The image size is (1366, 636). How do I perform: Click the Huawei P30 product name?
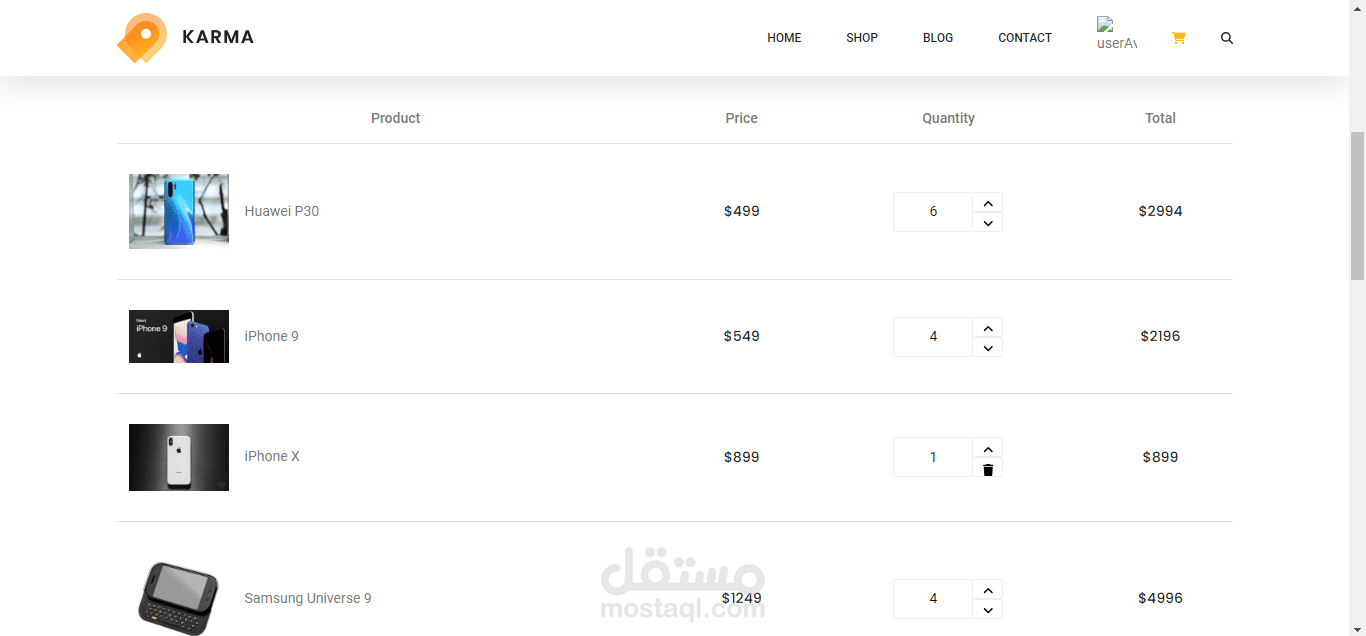(282, 211)
